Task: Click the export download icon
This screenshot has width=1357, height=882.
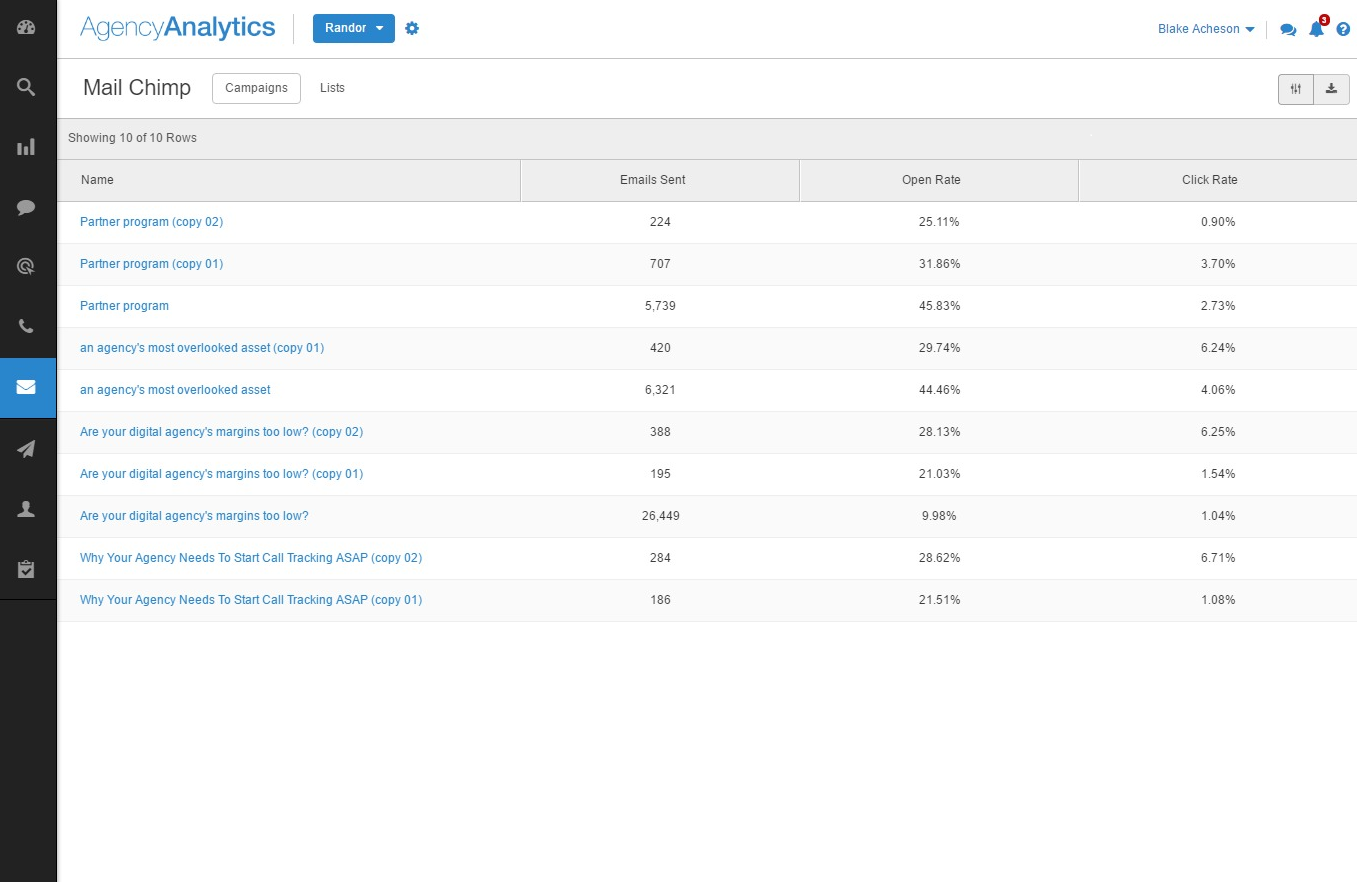Action: [x=1331, y=89]
